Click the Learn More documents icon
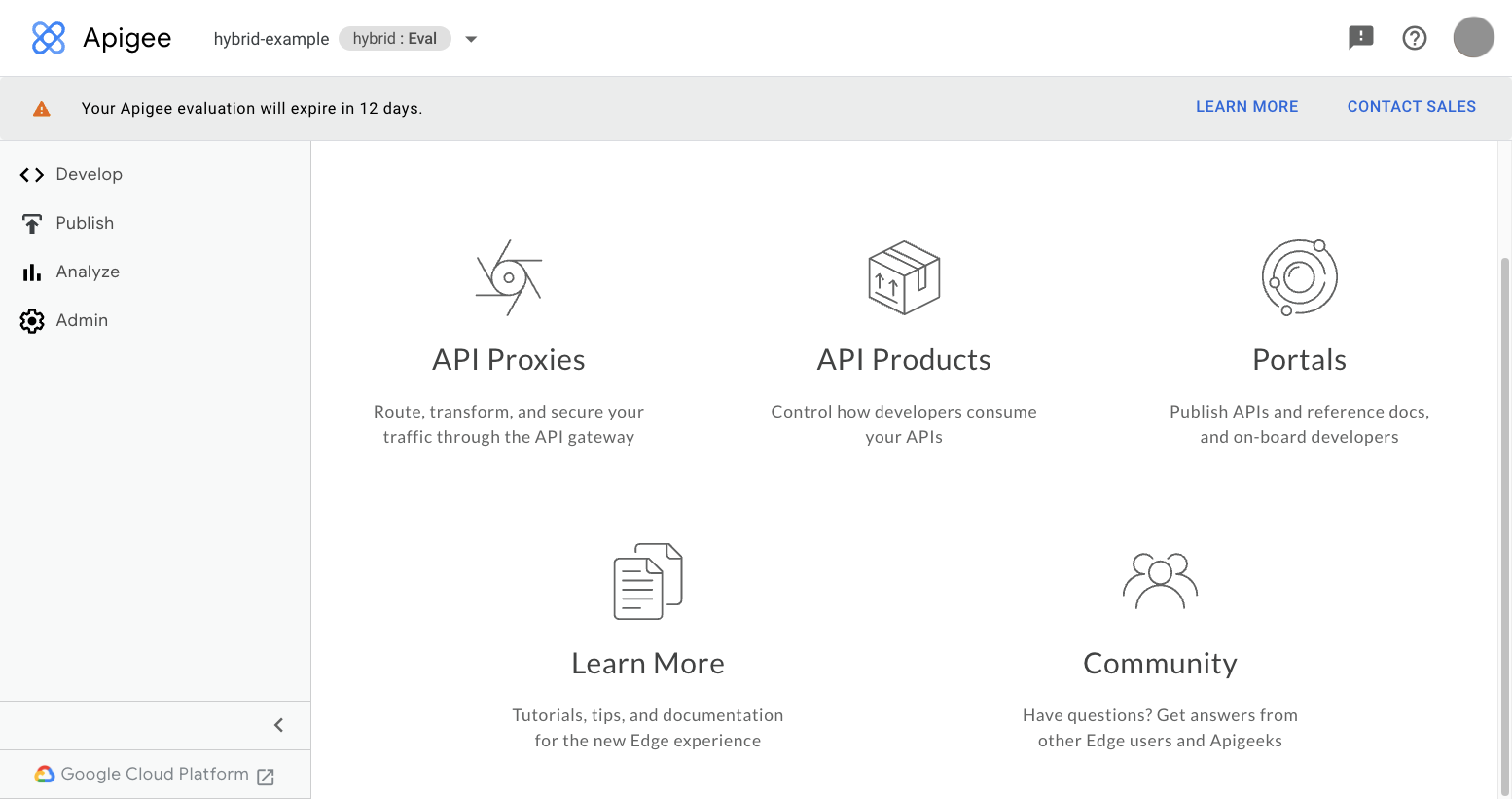 (x=647, y=581)
